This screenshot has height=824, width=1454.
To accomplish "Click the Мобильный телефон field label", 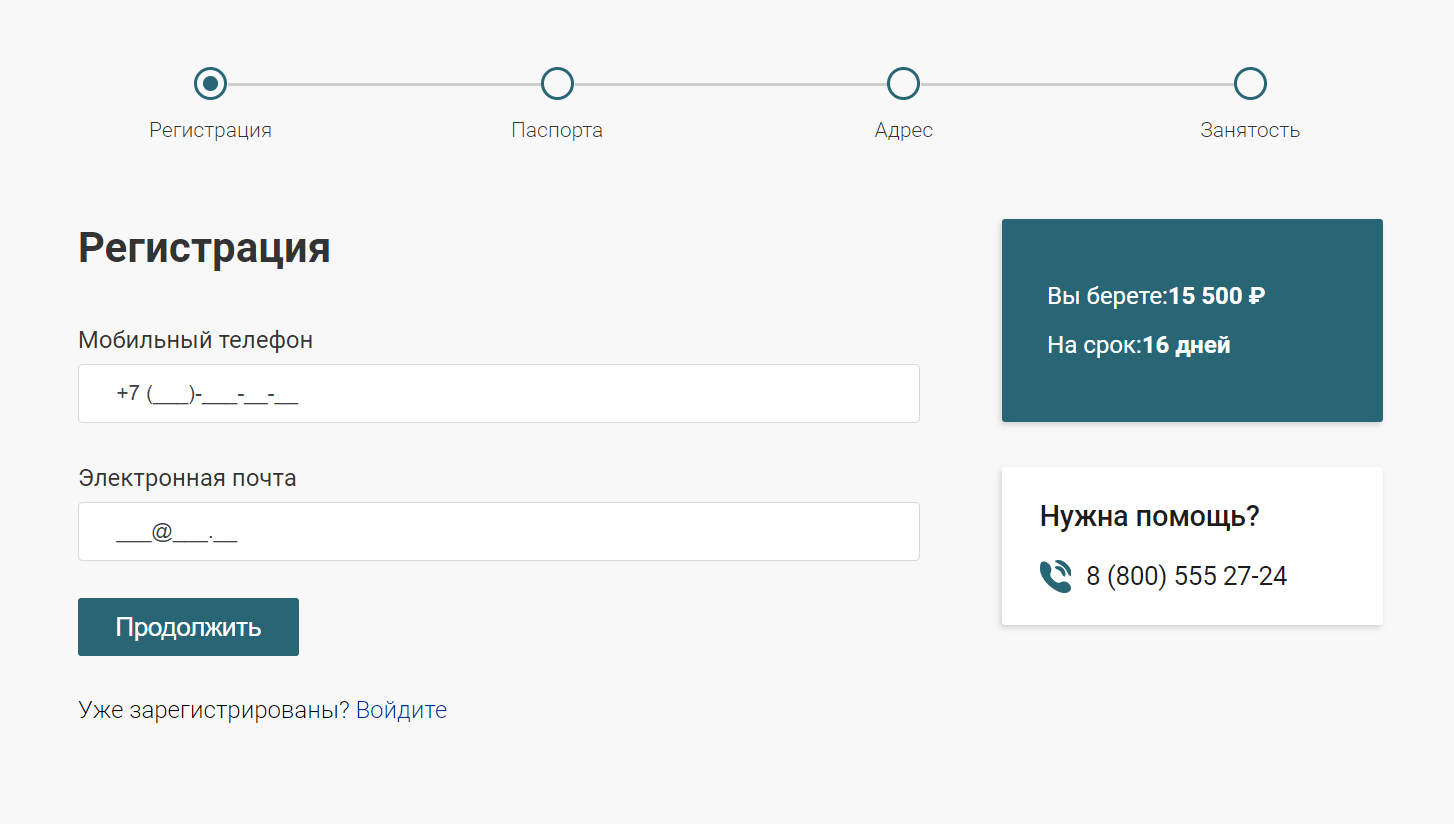I will pyautogui.click(x=195, y=340).
